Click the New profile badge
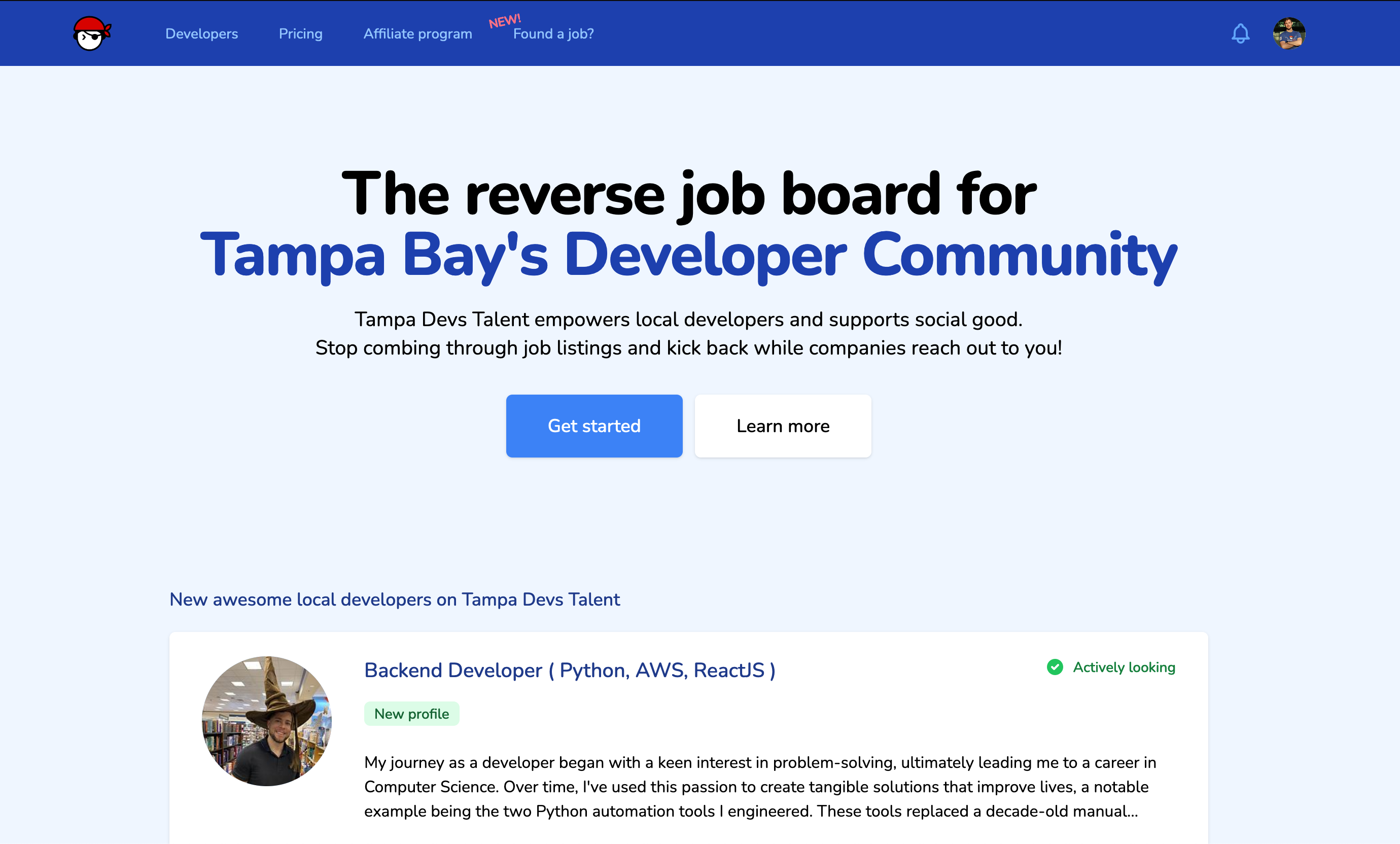Screen dimensions: 1400x844 coord(411,714)
